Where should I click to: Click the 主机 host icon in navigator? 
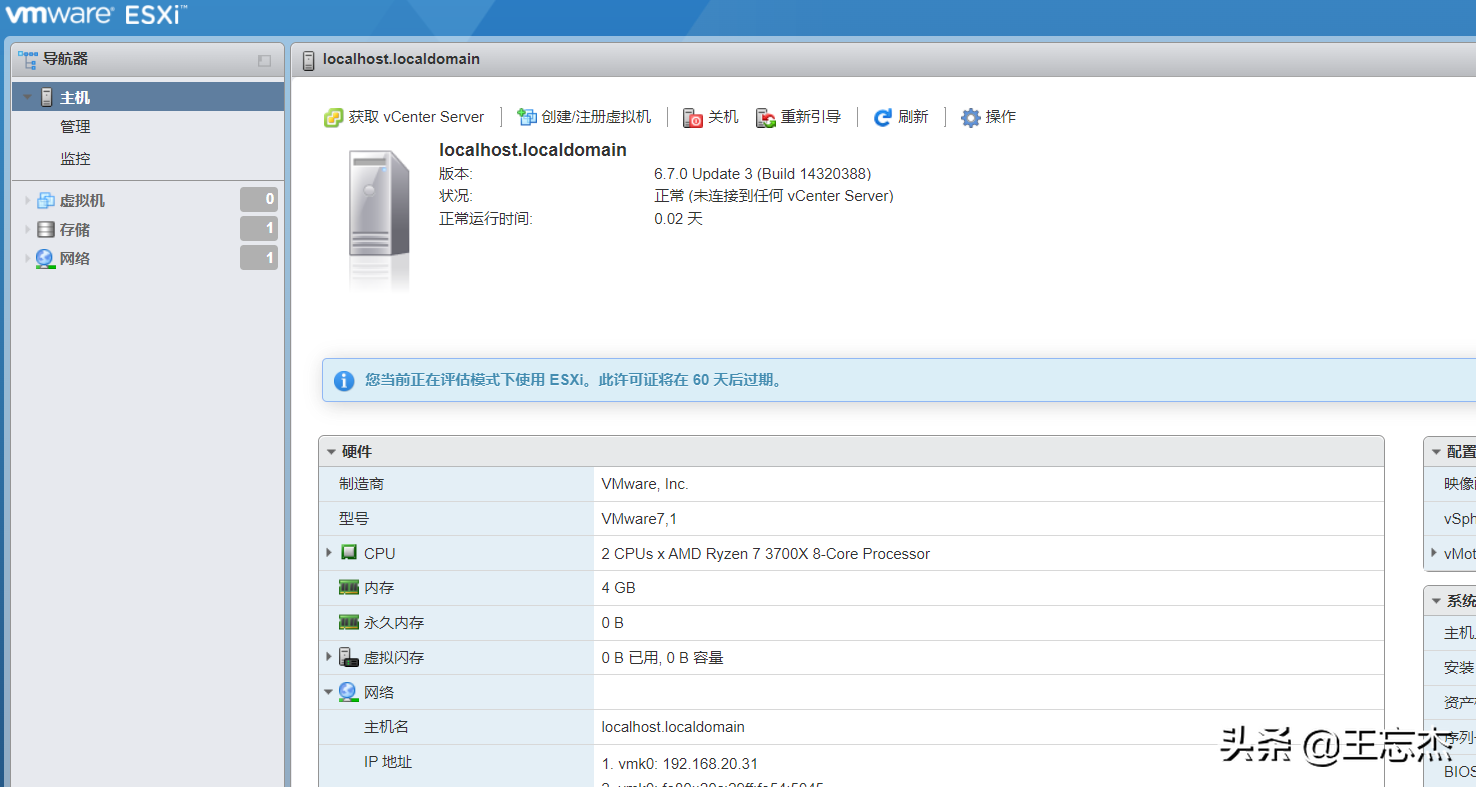[47, 97]
